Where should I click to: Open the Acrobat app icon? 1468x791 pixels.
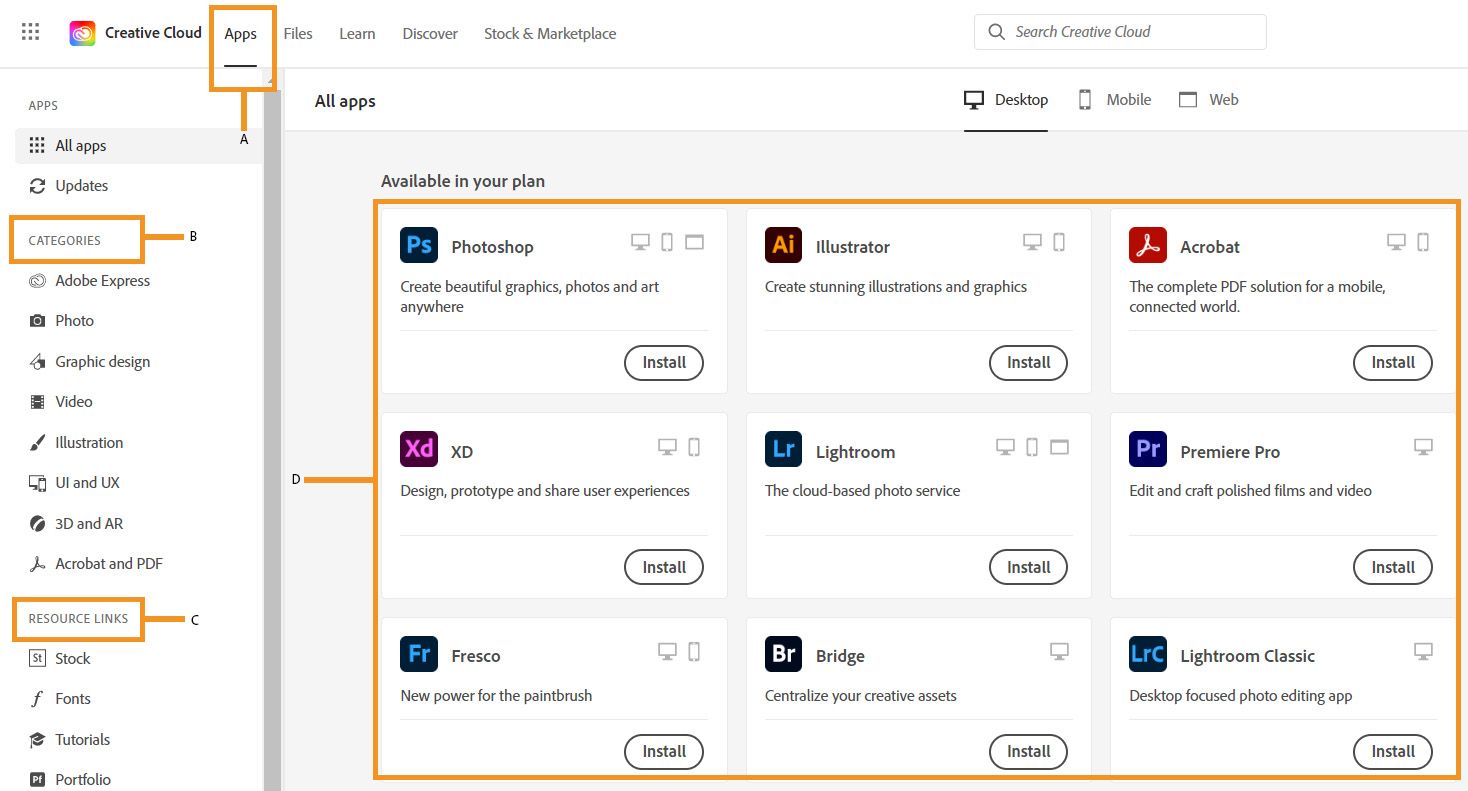point(1147,243)
